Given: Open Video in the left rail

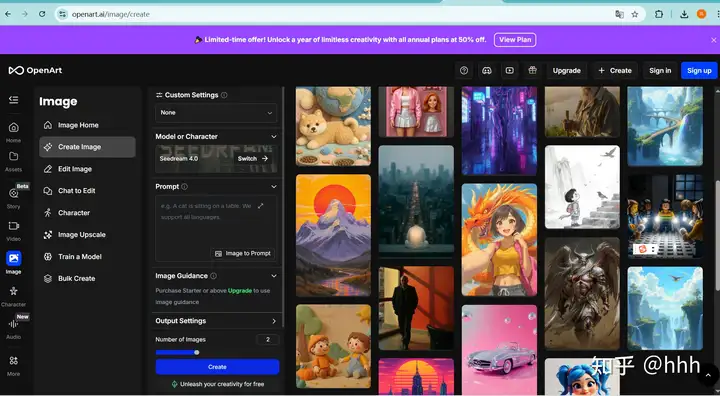Looking at the screenshot, I should tap(13, 231).
